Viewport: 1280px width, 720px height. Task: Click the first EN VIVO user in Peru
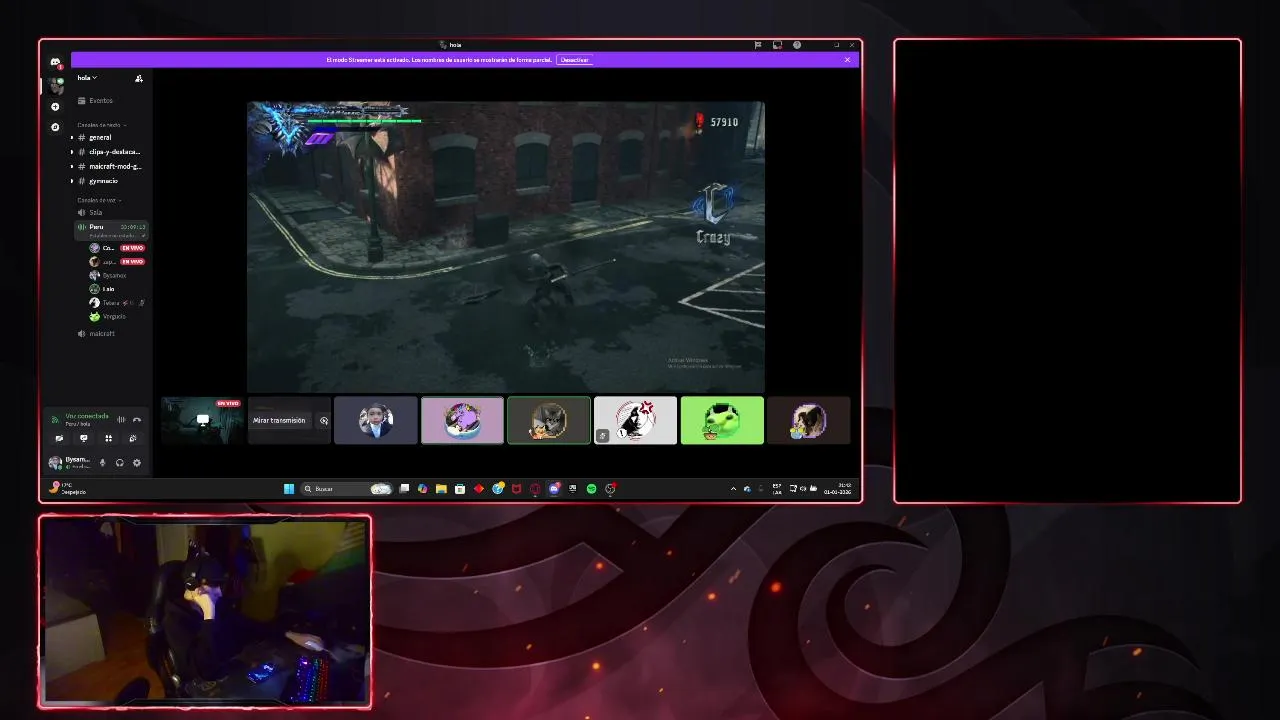(x=117, y=248)
